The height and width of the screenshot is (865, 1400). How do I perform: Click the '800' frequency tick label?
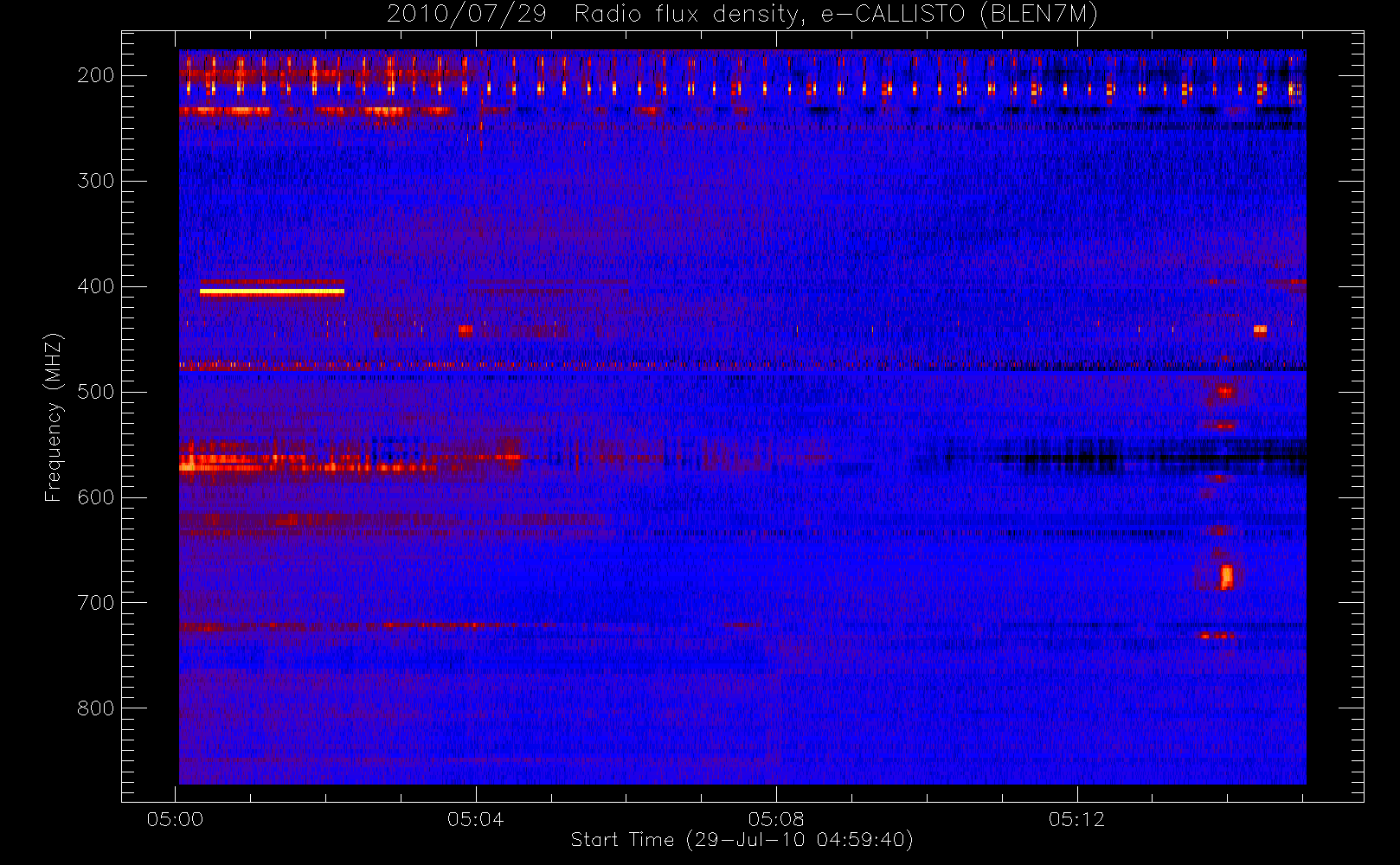pyautogui.click(x=95, y=708)
